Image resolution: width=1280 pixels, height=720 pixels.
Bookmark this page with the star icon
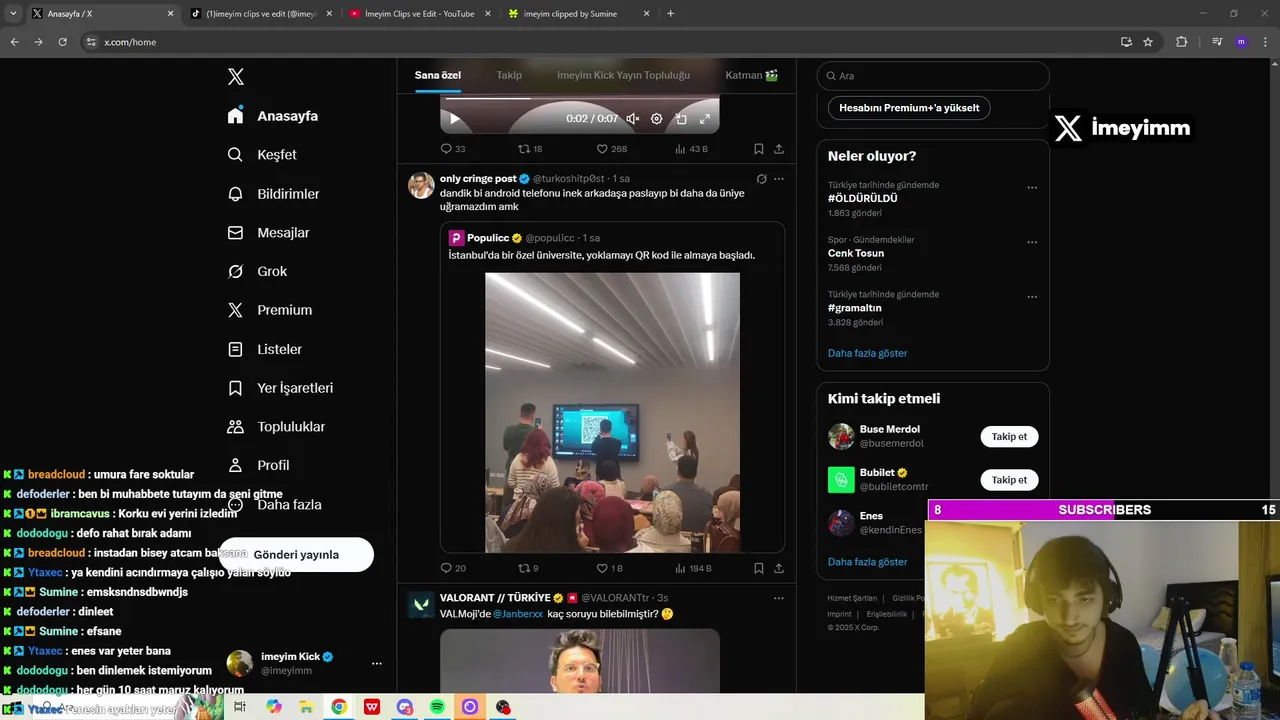coord(1148,42)
